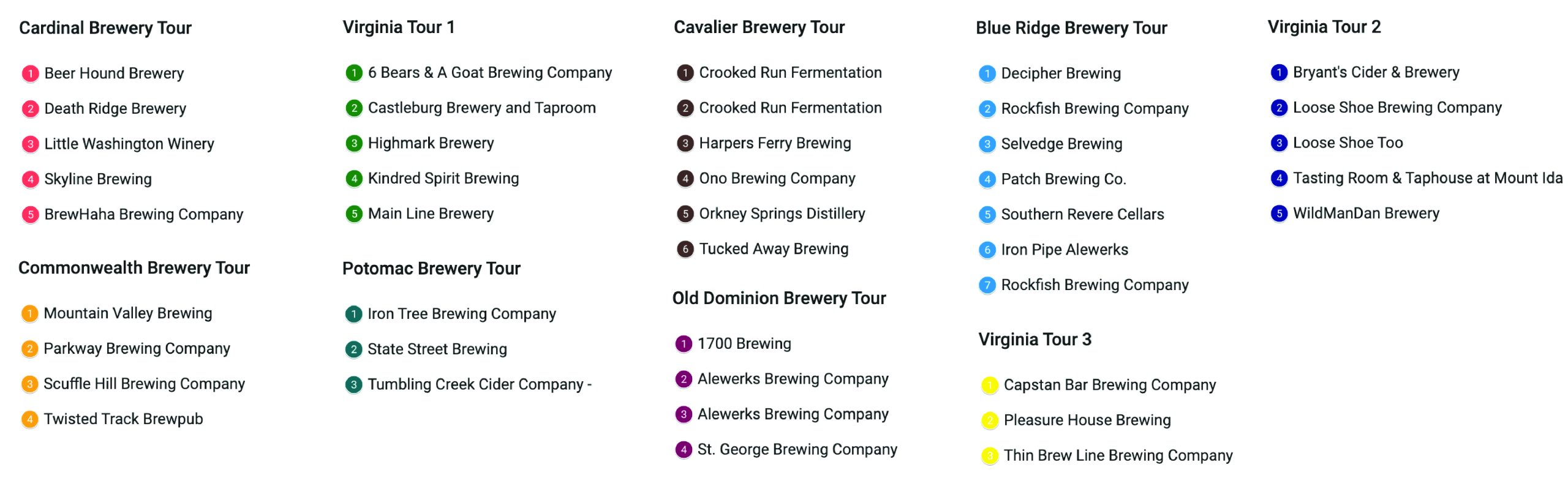
Task: Click teal marker 3 beside Tumbling Creek Cider Company
Action: 353,385
